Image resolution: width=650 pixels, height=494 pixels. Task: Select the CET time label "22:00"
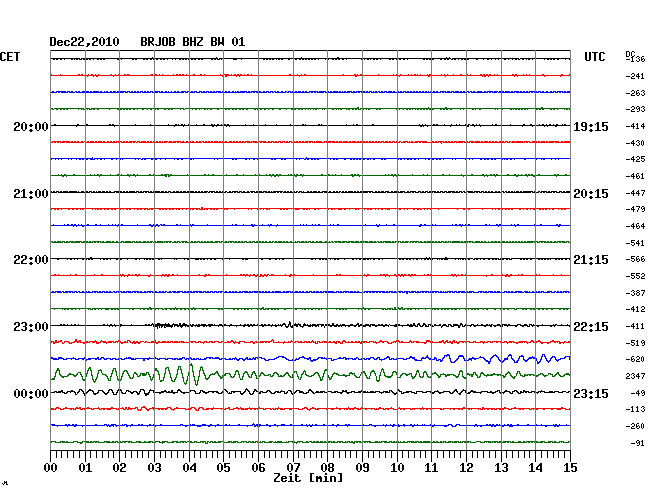tap(31, 260)
